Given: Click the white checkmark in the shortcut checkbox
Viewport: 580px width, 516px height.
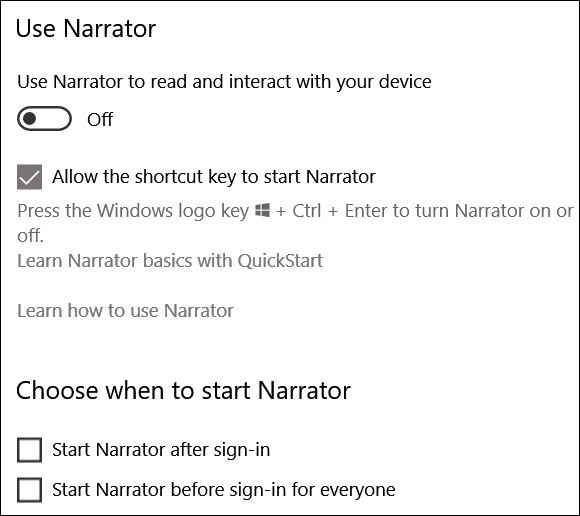Looking at the screenshot, I should 30,178.
